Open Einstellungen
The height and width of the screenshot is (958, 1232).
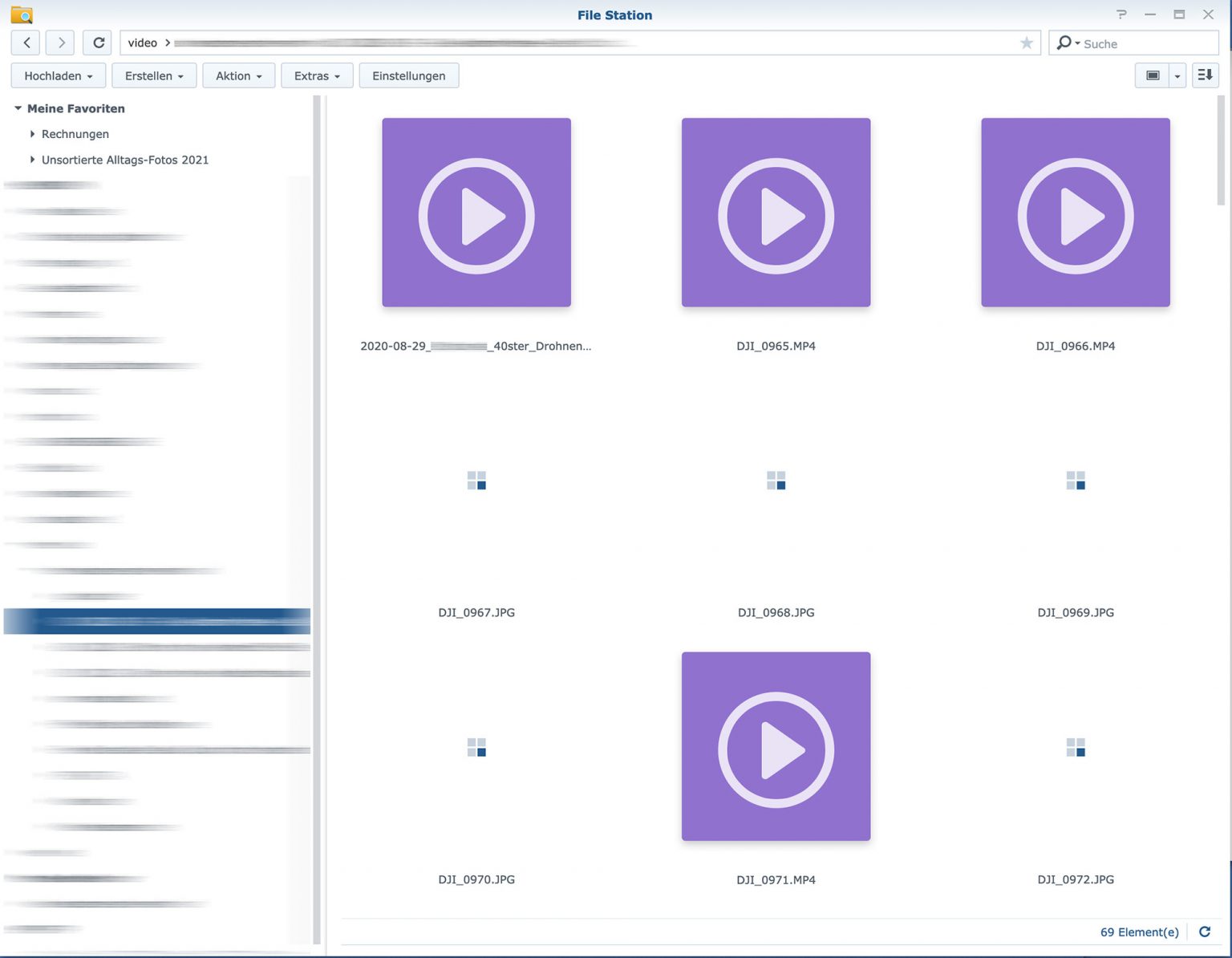pos(409,75)
